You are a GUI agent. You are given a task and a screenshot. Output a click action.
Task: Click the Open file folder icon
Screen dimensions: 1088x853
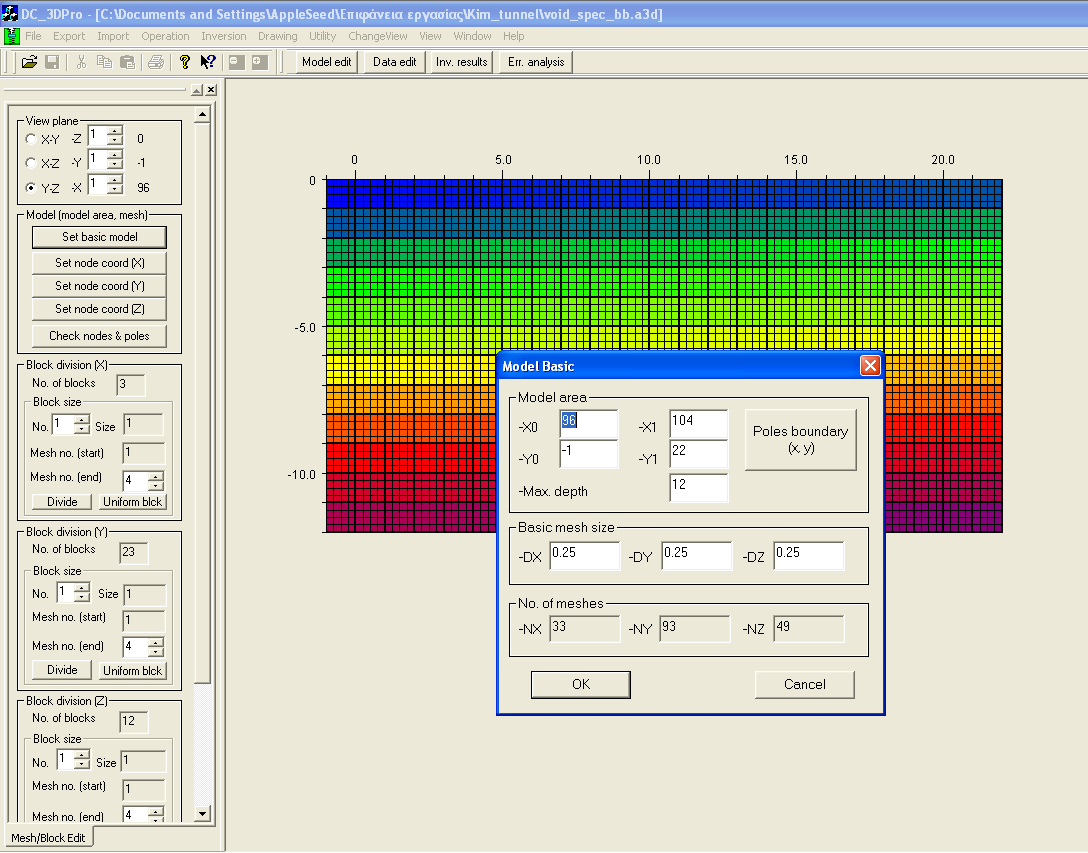click(29, 62)
